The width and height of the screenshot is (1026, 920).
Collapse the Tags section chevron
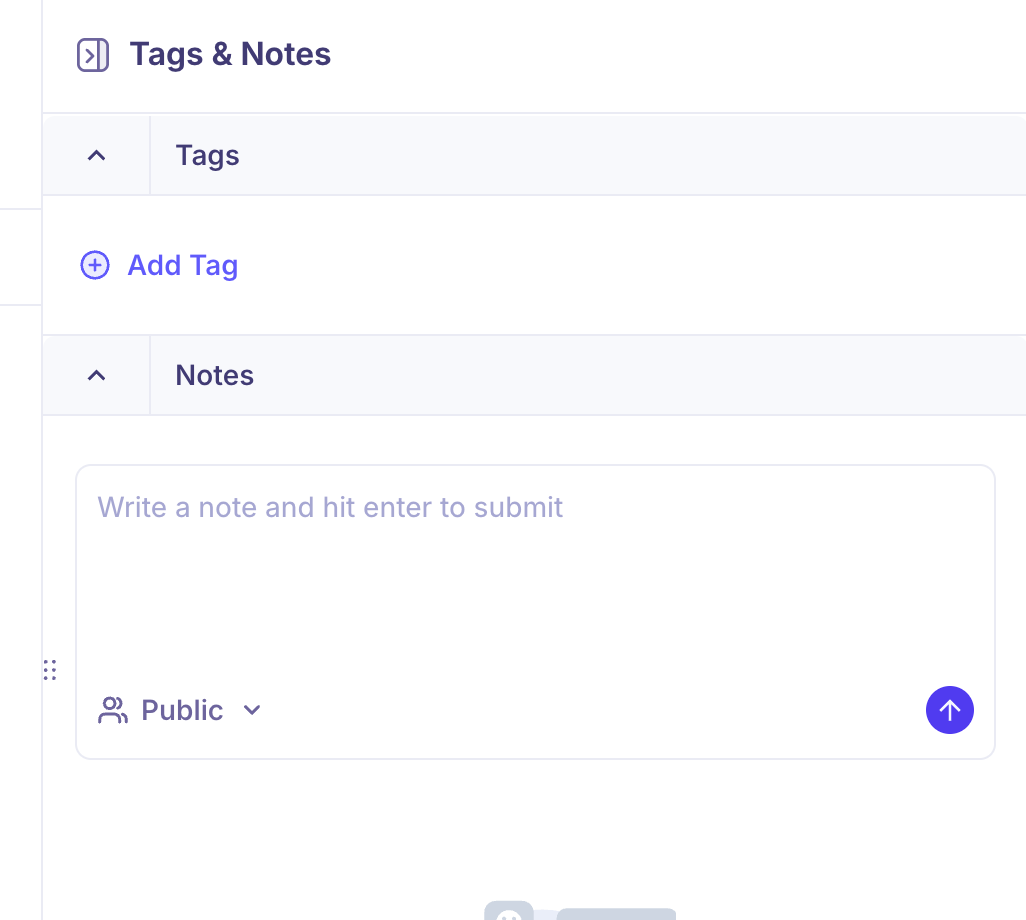click(96, 155)
